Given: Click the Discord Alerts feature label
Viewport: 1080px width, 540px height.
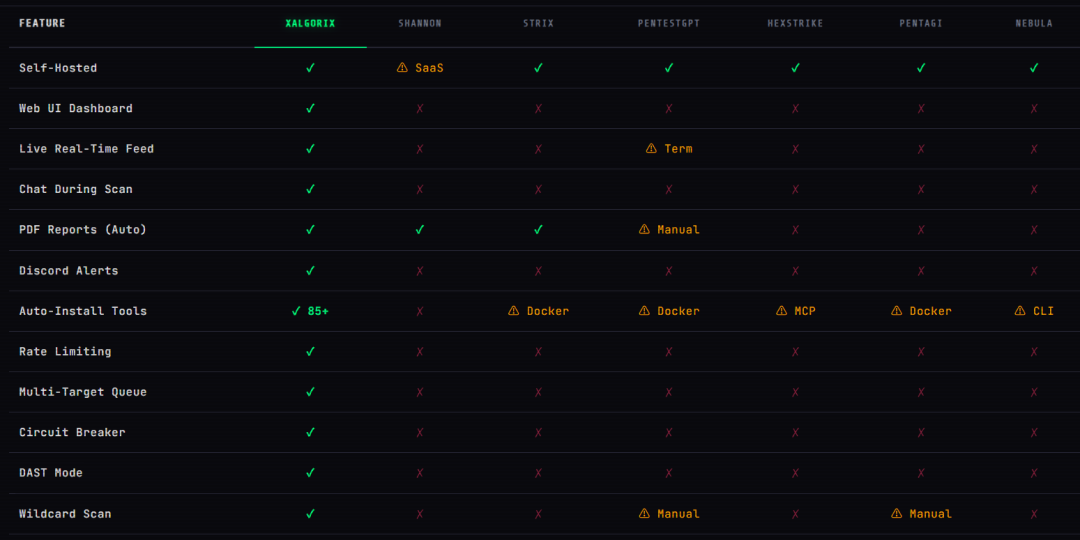Looking at the screenshot, I should tap(68, 271).
